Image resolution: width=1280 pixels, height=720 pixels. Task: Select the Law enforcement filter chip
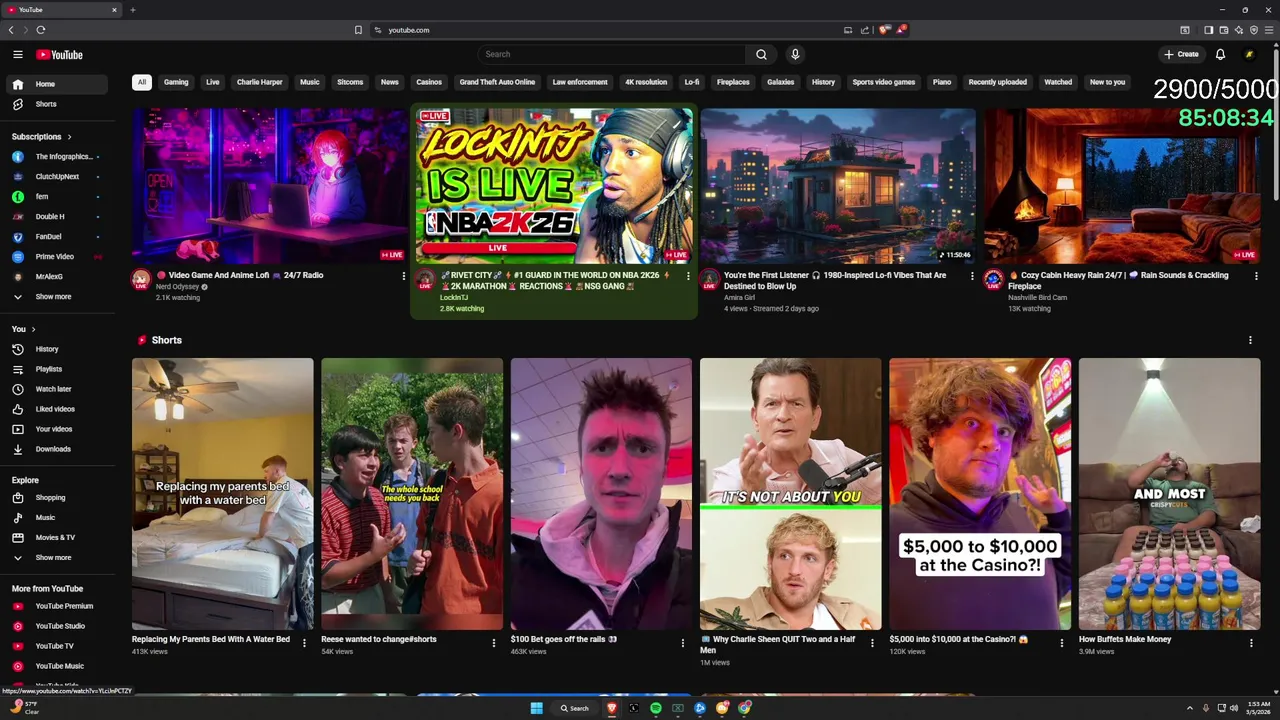click(580, 82)
